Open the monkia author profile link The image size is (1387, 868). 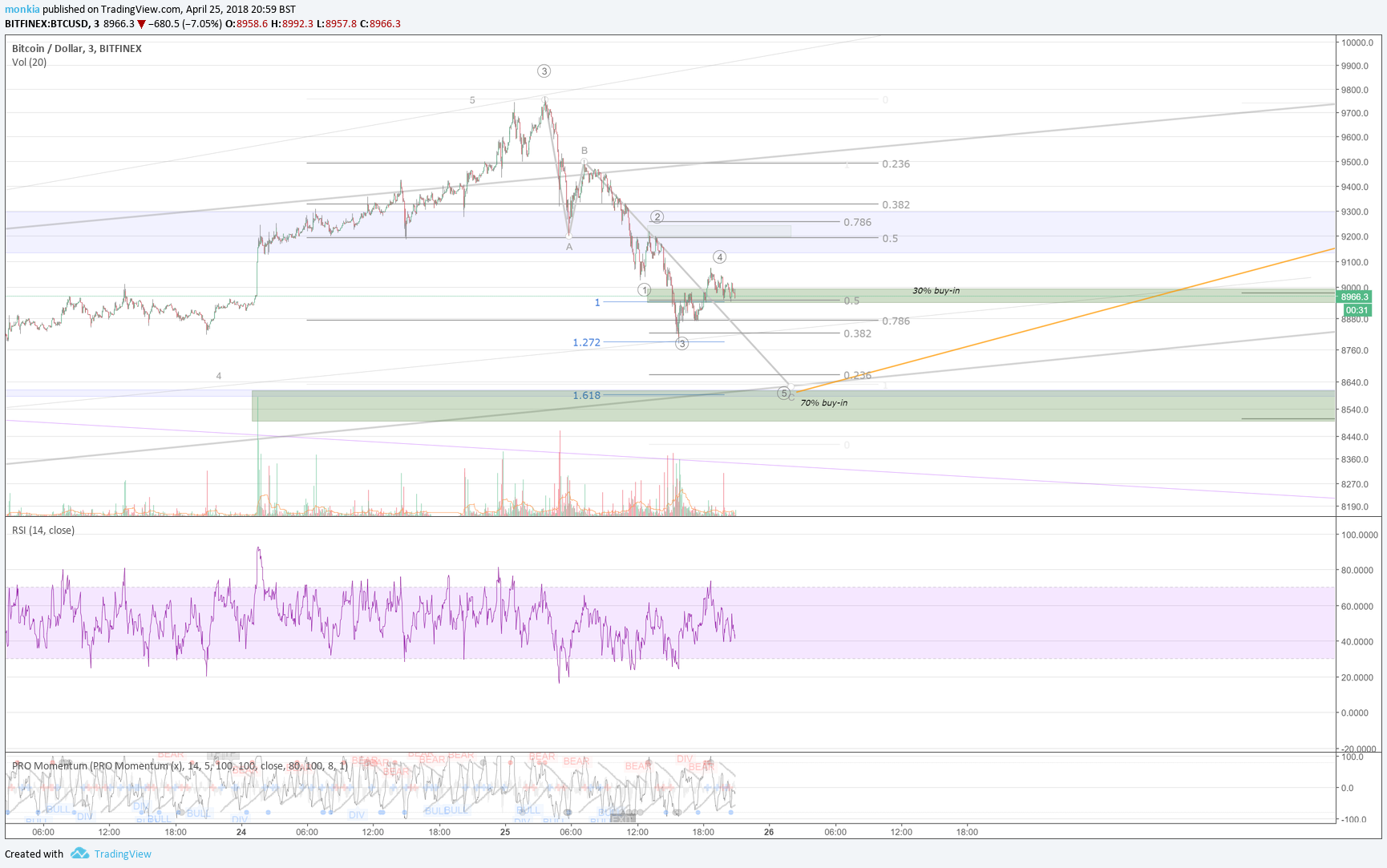tap(22, 10)
